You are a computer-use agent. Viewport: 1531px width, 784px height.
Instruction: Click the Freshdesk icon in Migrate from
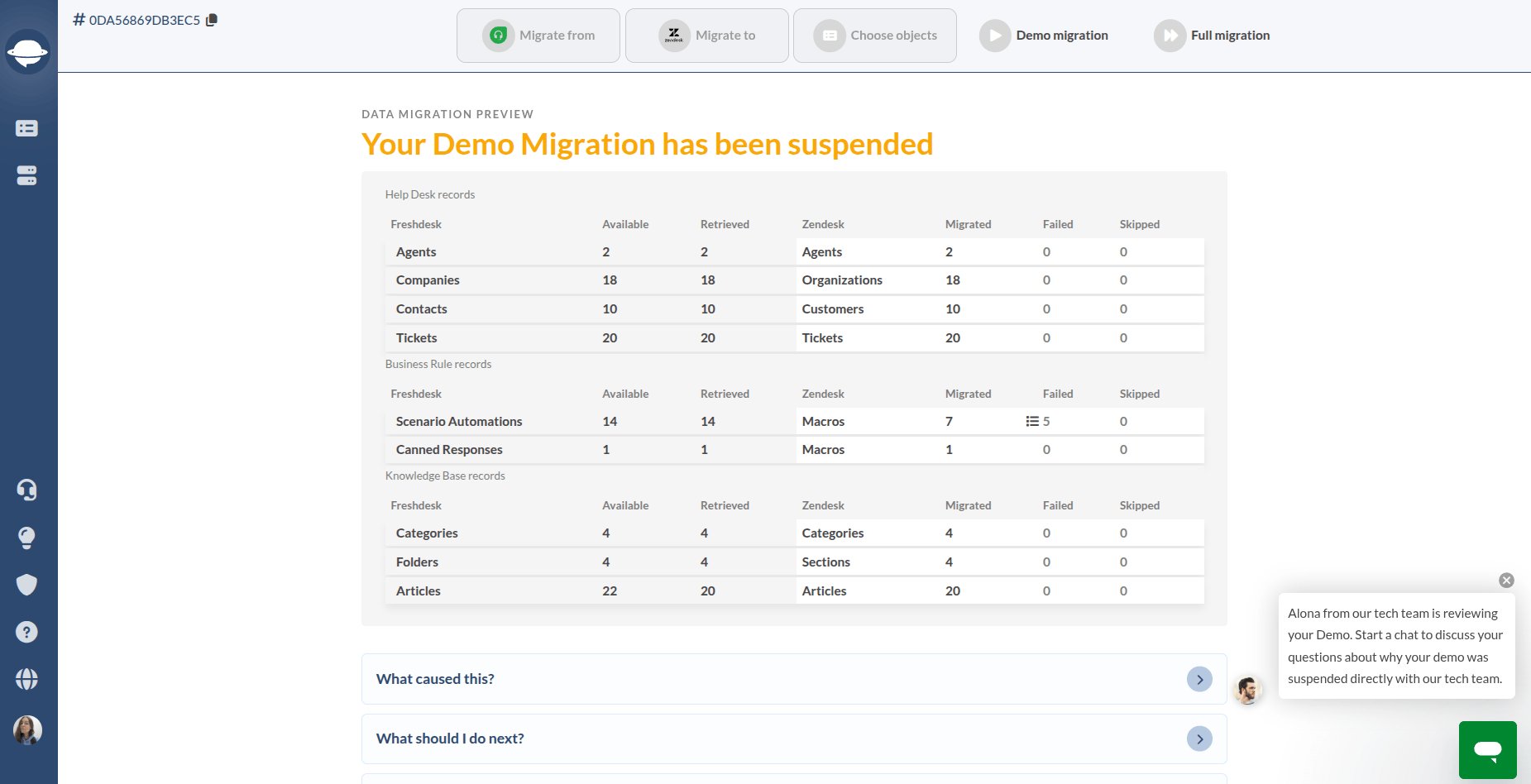click(x=498, y=36)
